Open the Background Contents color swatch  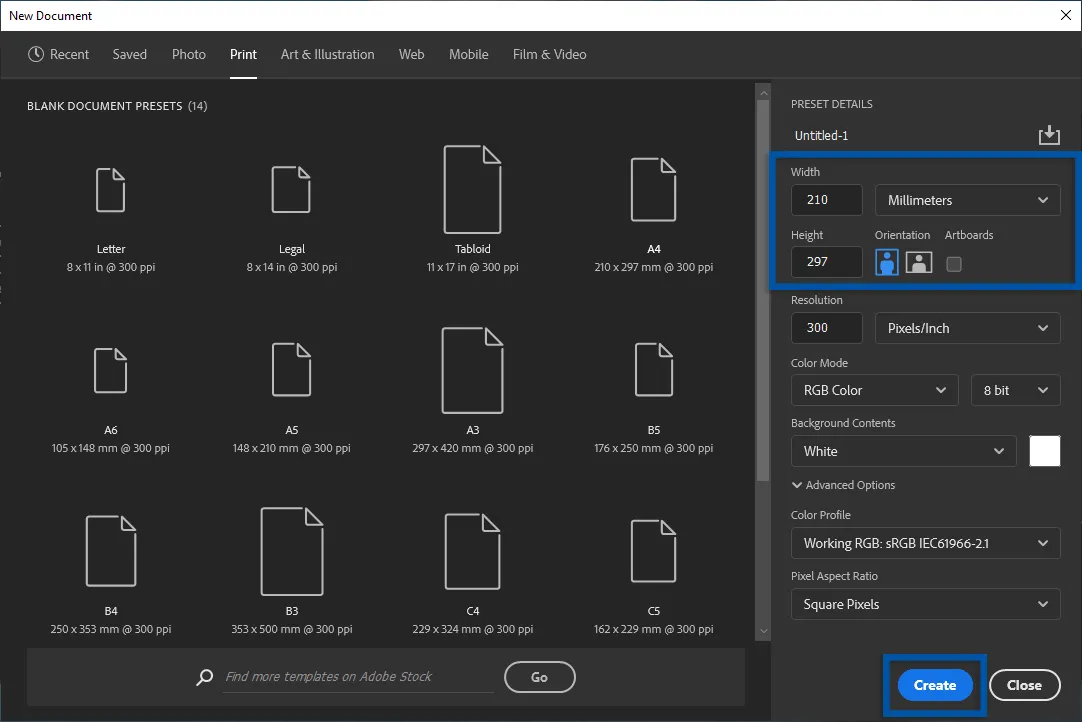(1044, 451)
